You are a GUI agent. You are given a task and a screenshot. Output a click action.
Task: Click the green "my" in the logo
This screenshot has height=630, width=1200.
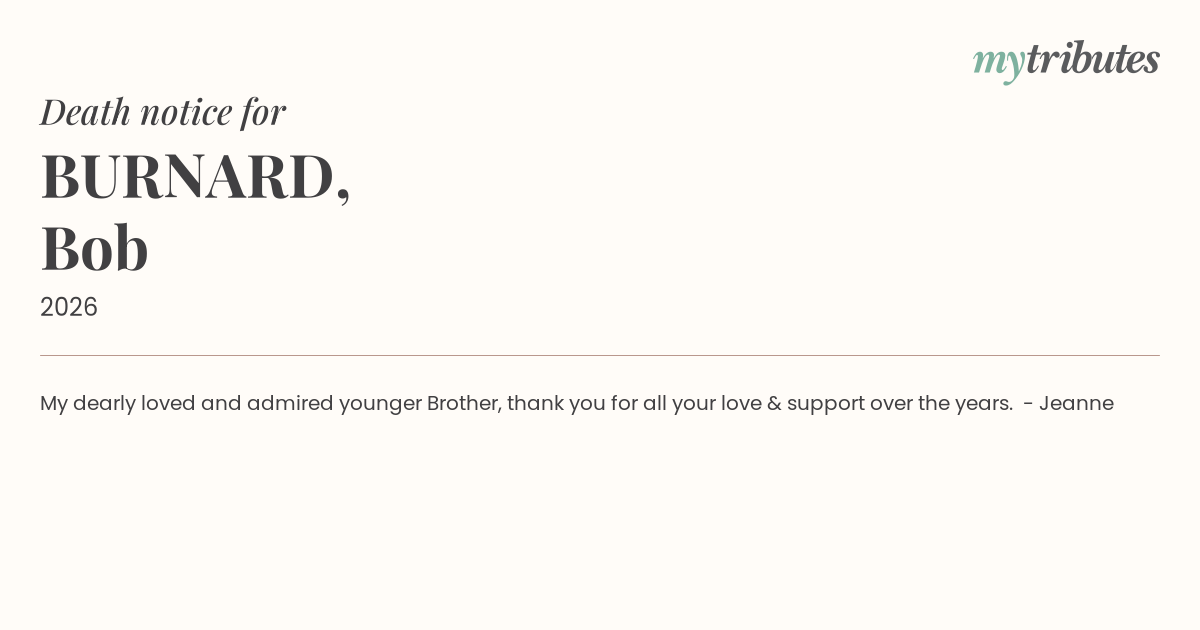(998, 62)
